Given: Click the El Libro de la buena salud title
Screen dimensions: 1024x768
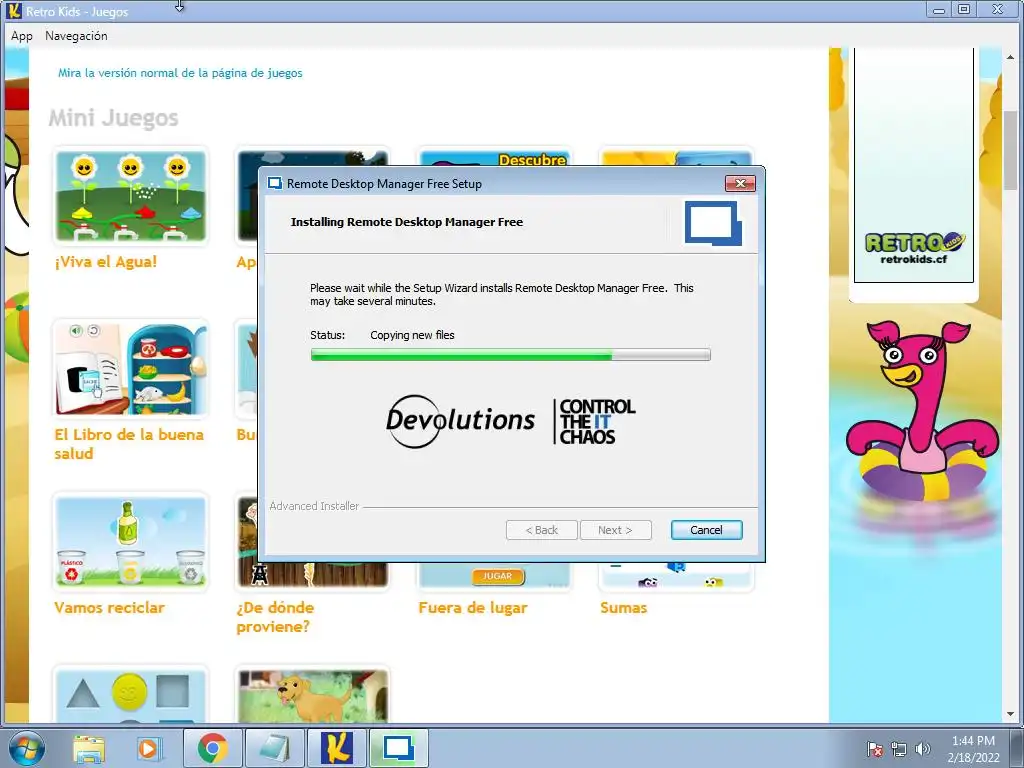Looking at the screenshot, I should 129,444.
